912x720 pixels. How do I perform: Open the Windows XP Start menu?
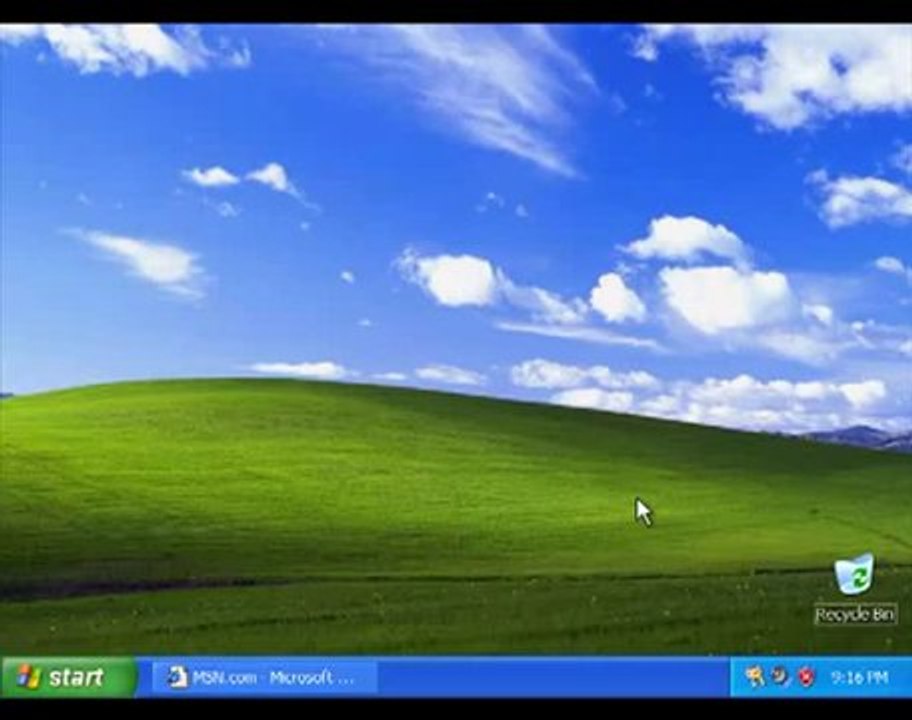click(x=69, y=676)
